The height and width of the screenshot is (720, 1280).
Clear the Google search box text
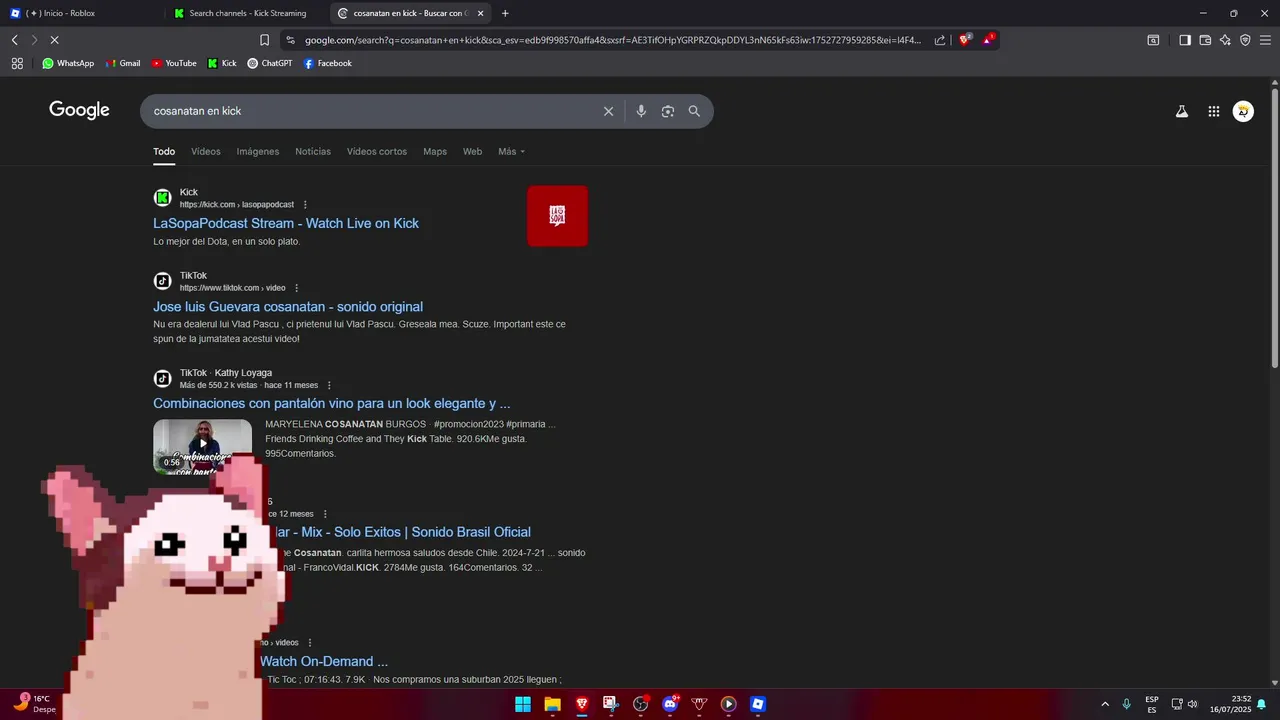pos(608,111)
